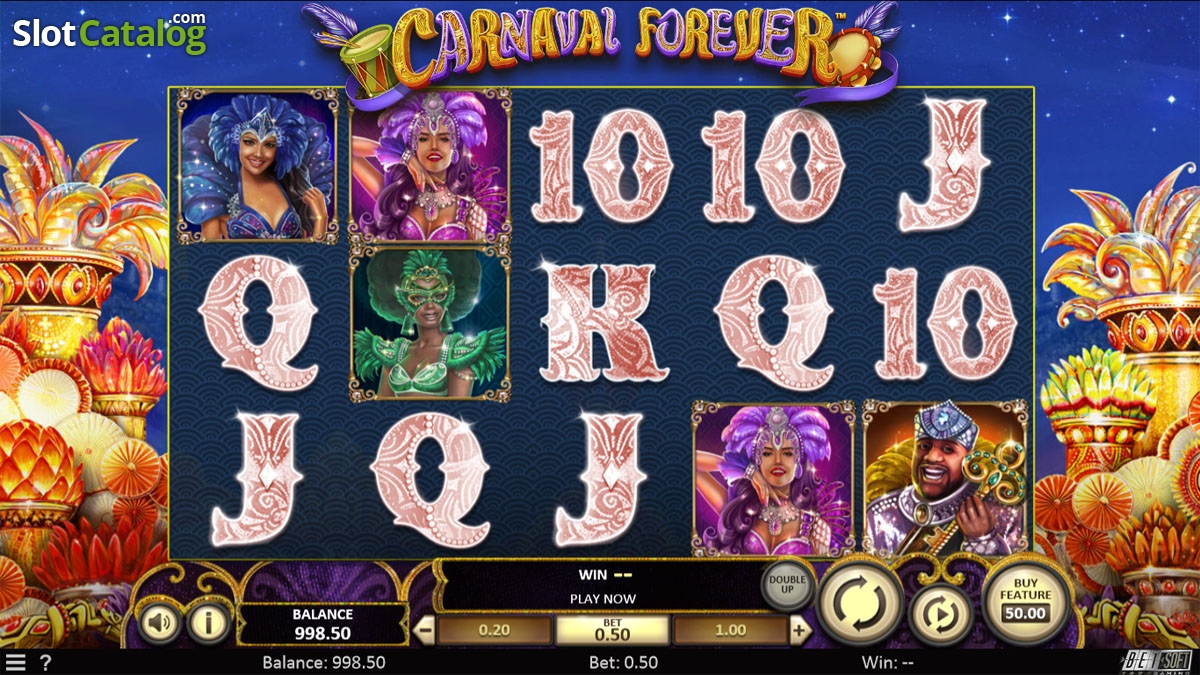Click the green masked dancer symbol
The width and height of the screenshot is (1200, 675).
[x=430, y=324]
